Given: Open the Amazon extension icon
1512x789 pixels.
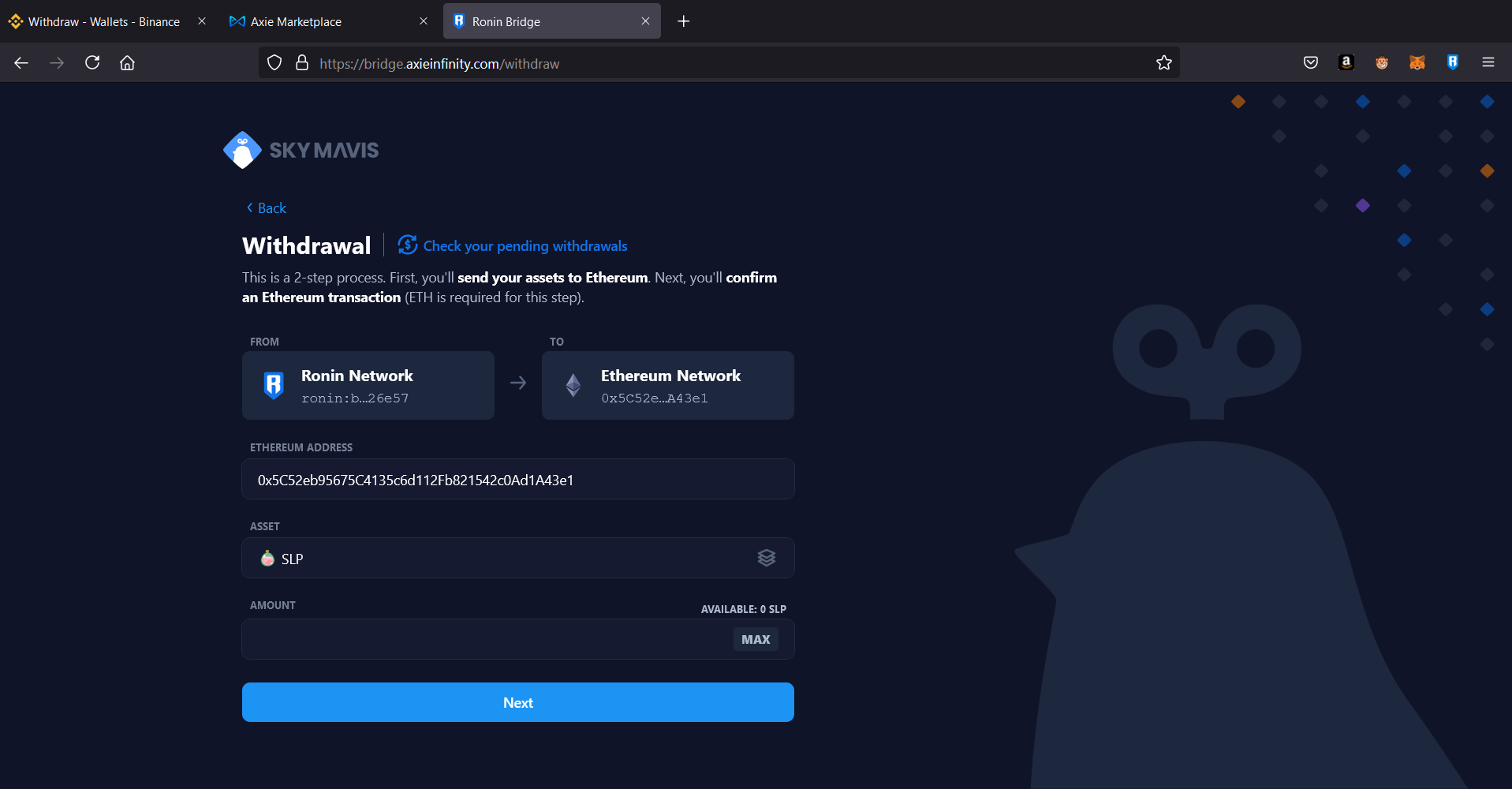Looking at the screenshot, I should (x=1346, y=62).
